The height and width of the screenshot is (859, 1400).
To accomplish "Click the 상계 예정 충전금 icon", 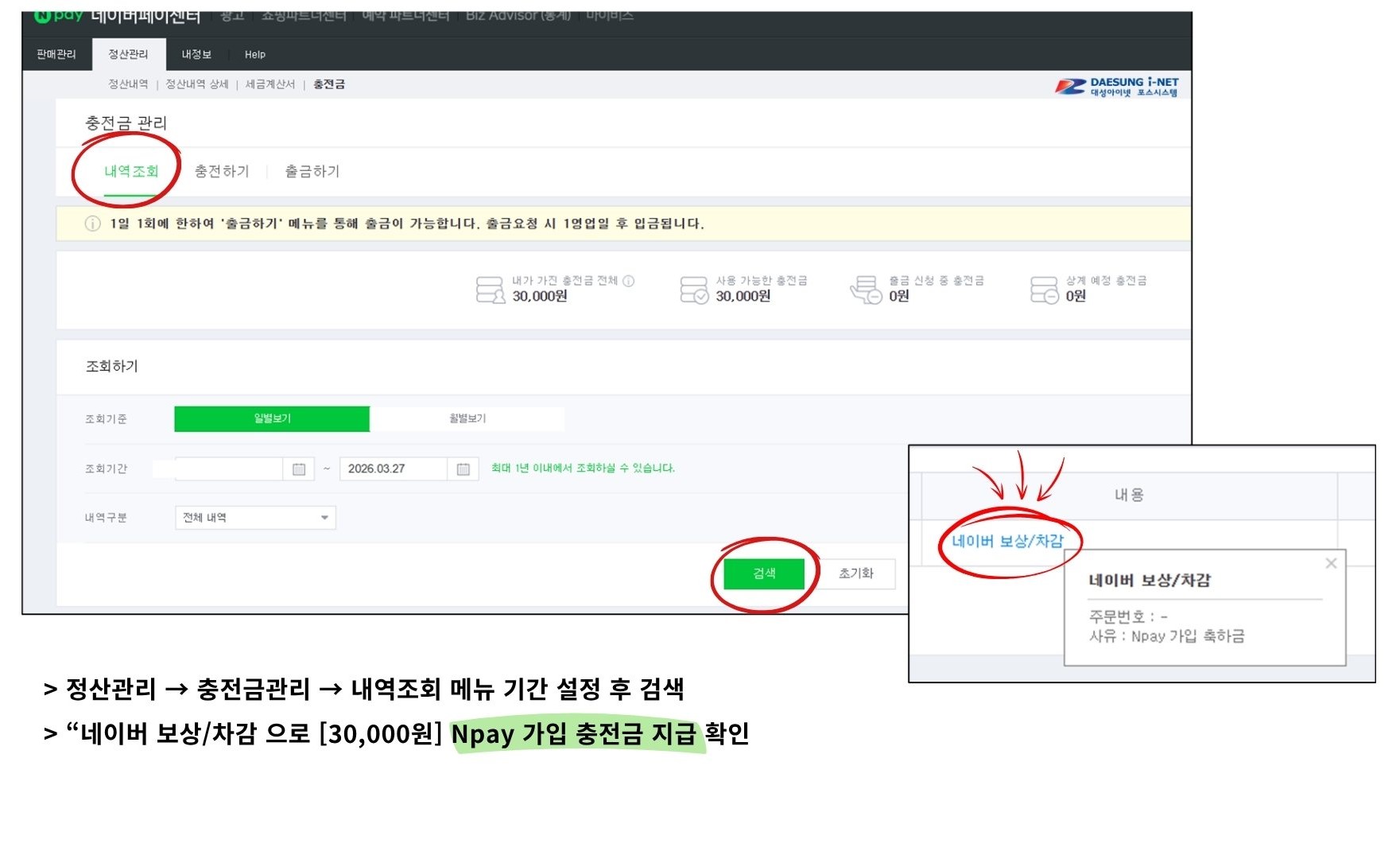I will pos(1043,290).
